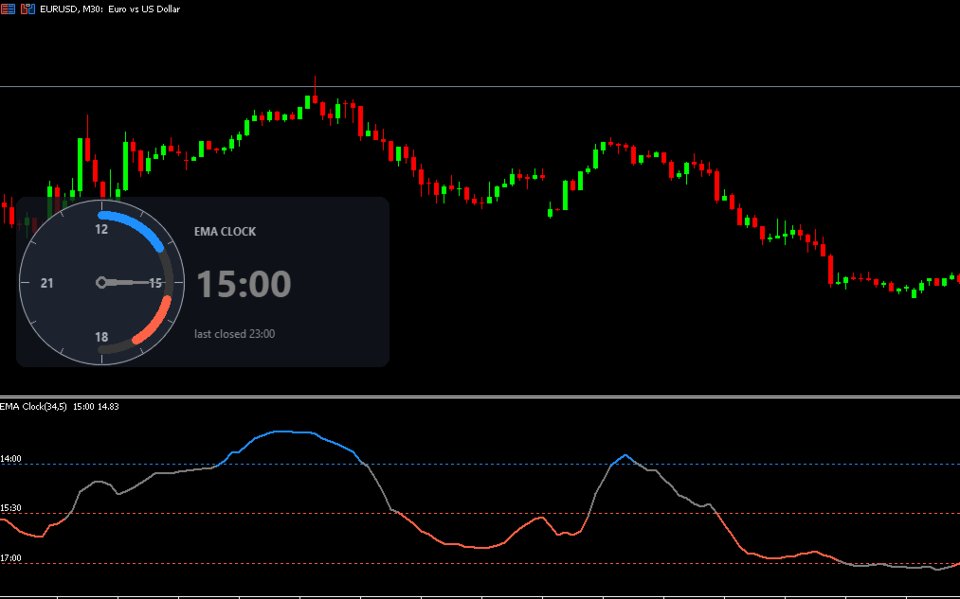Click the clock hand center hub

point(102,282)
